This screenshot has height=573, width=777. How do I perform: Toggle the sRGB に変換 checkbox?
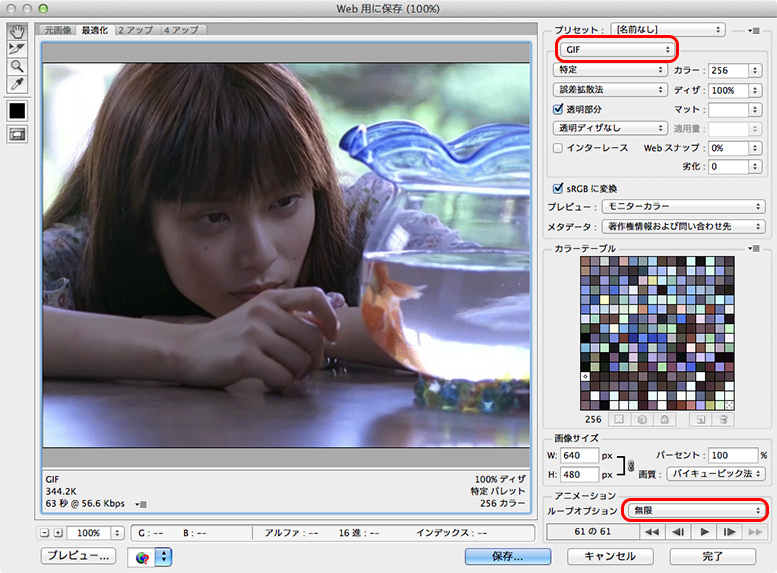558,188
